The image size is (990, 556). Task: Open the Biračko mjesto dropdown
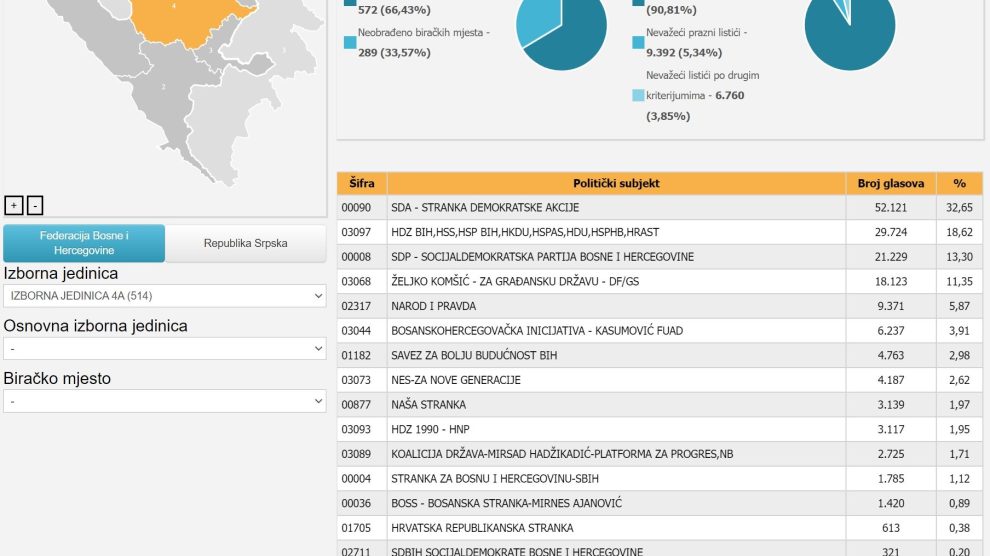tap(165, 401)
